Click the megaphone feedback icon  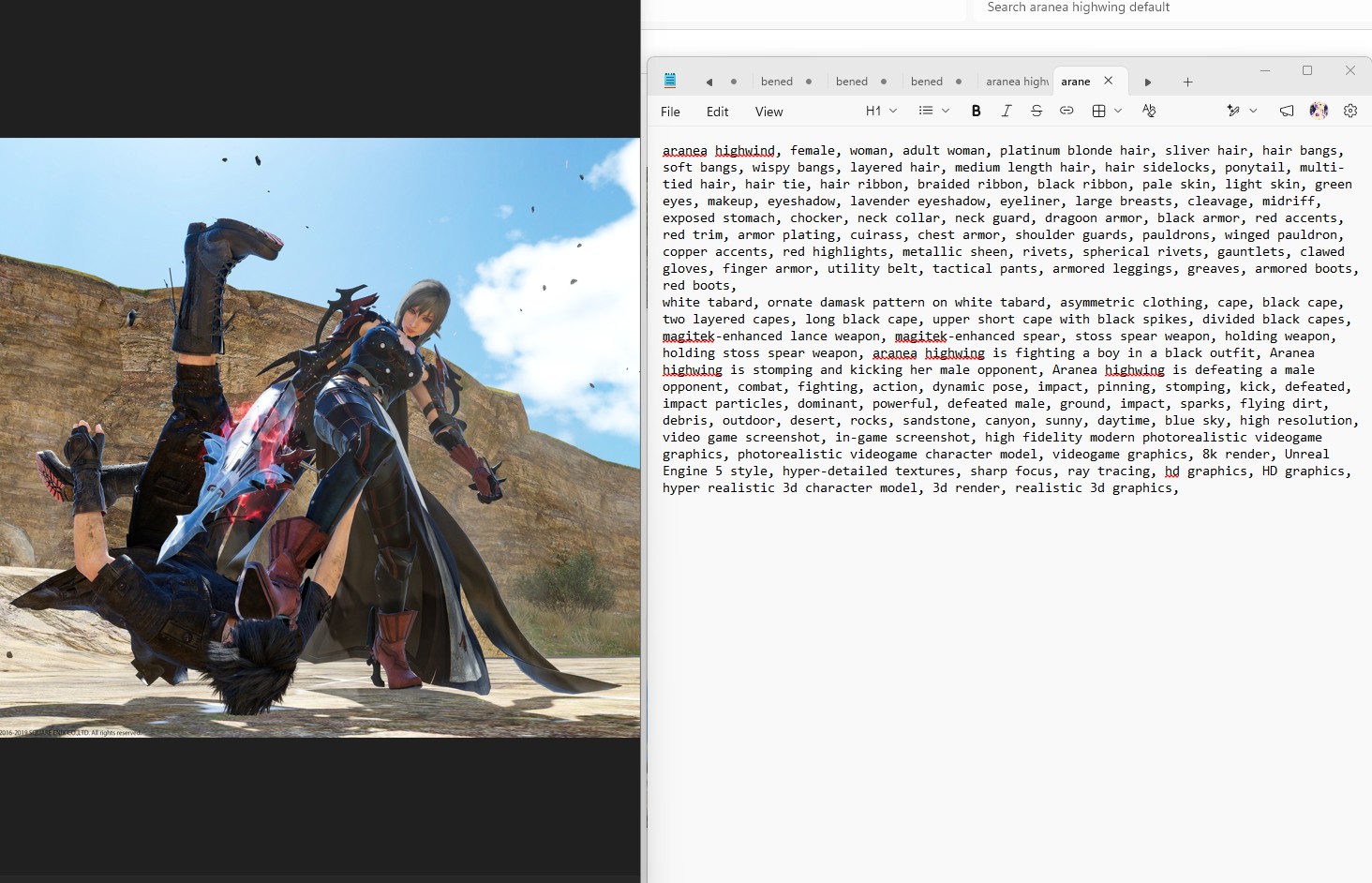point(1287,111)
